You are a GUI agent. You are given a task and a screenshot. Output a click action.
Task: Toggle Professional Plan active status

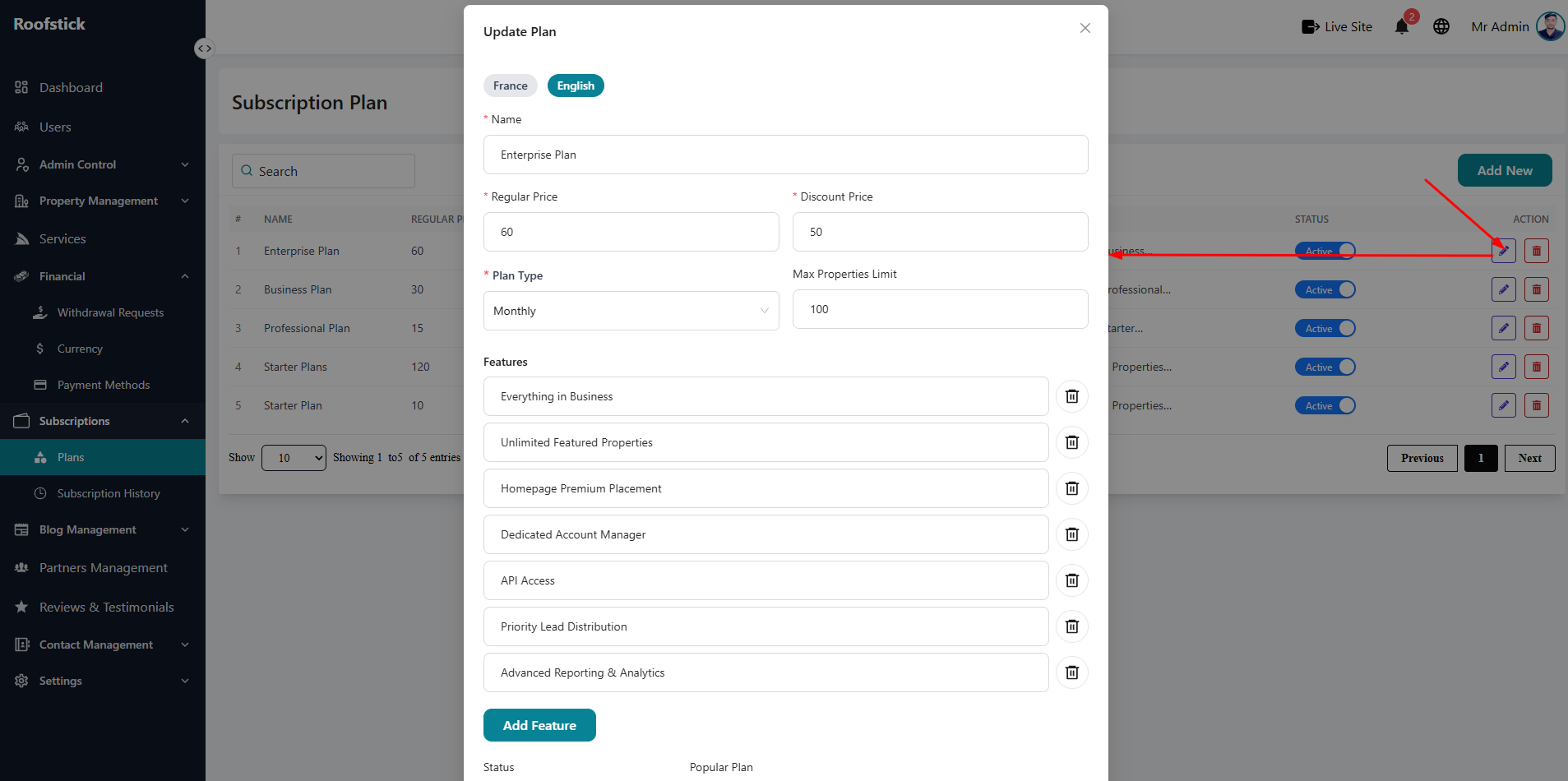coord(1325,328)
